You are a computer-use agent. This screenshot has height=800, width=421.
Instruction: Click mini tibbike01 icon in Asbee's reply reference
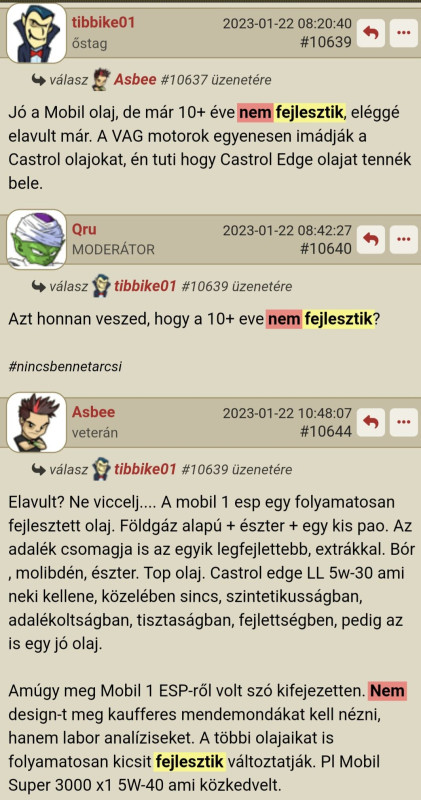(x=102, y=469)
